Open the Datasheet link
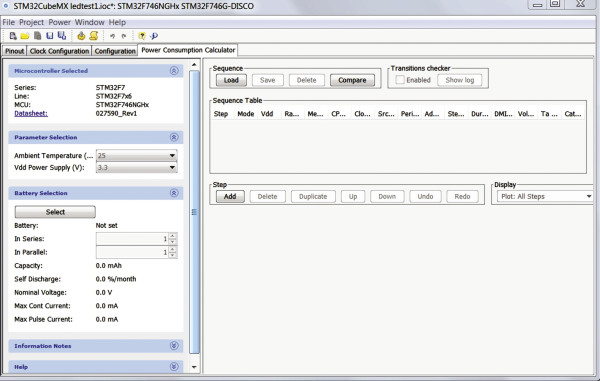Viewport: 600px width, 381px height. pyautogui.click(x=31, y=113)
